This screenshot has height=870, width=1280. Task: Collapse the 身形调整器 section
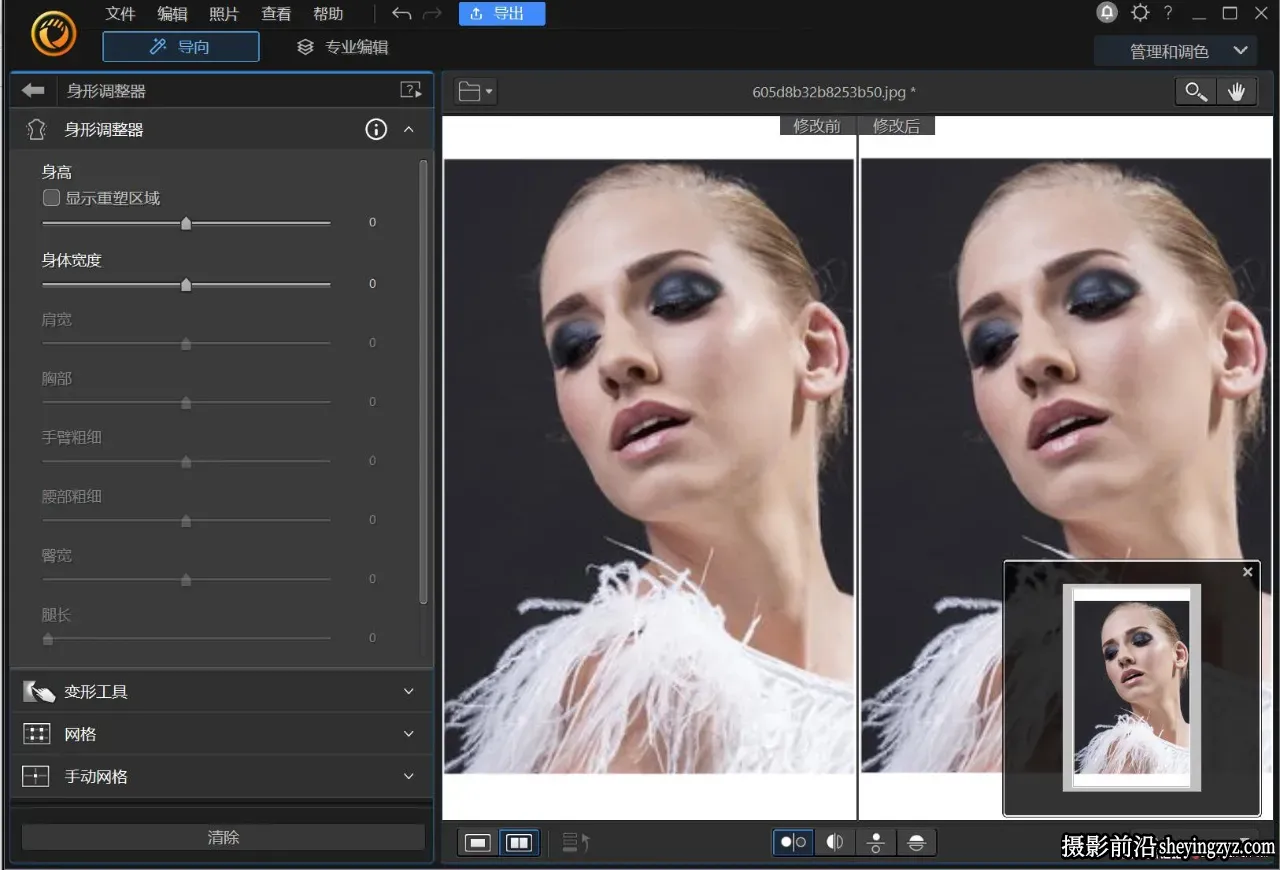[408, 129]
